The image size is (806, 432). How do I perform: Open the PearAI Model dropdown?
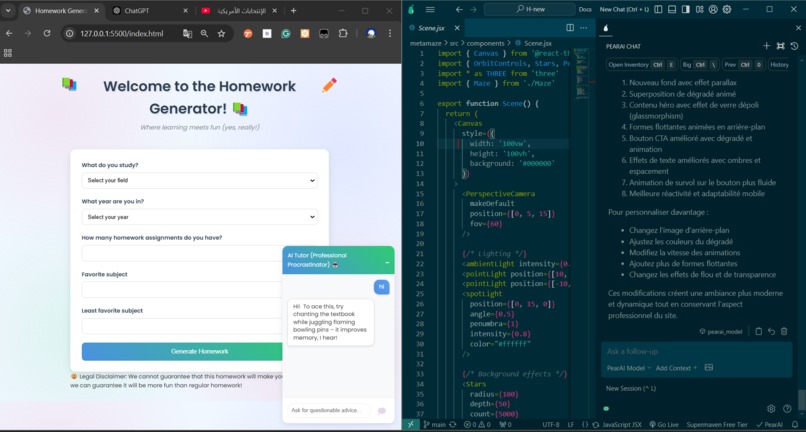629,368
